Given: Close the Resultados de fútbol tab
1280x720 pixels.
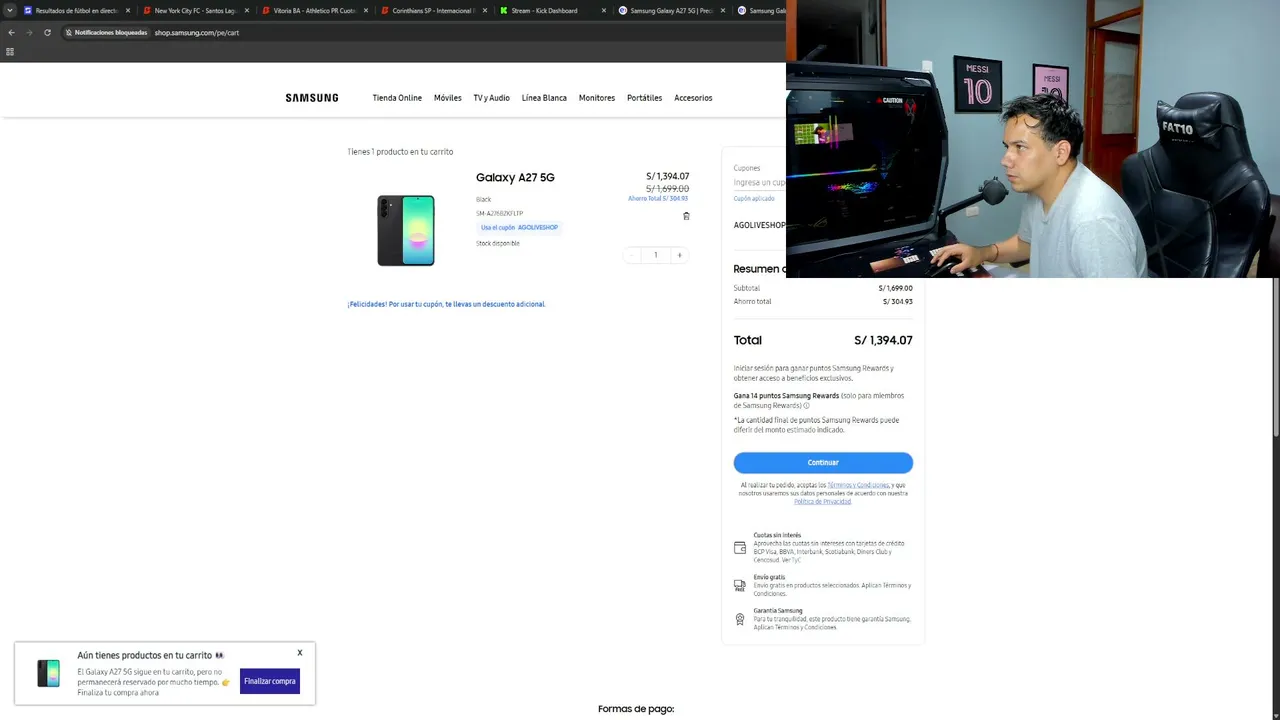Looking at the screenshot, I should [x=128, y=11].
